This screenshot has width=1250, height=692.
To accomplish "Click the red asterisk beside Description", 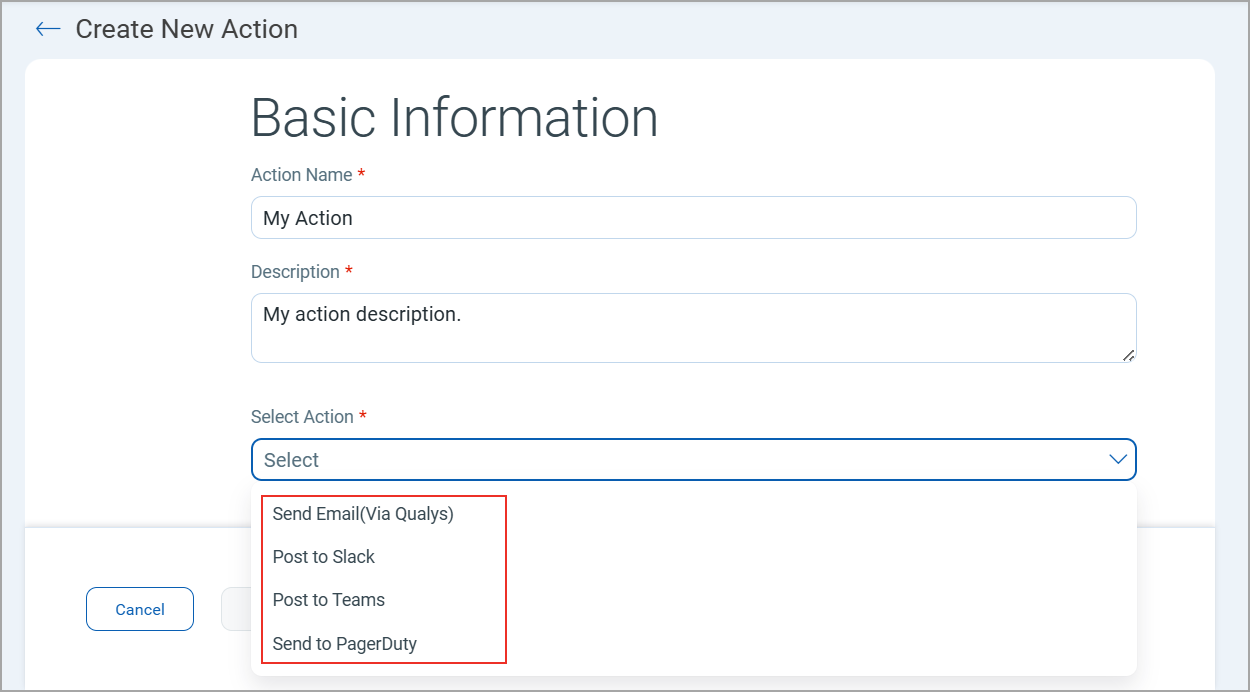I will [349, 272].
